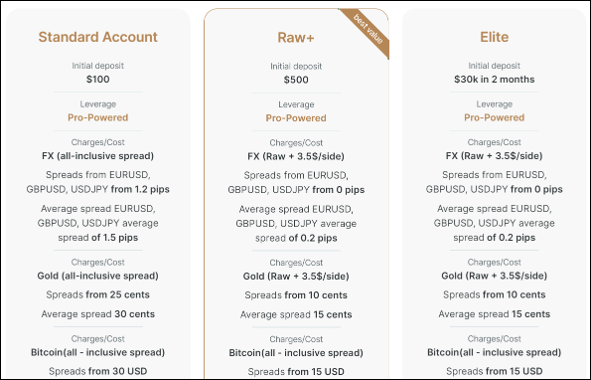The height and width of the screenshot is (380, 591).
Task: Click 'Average spread 30 cents' in Standard card
Action: coord(98,314)
